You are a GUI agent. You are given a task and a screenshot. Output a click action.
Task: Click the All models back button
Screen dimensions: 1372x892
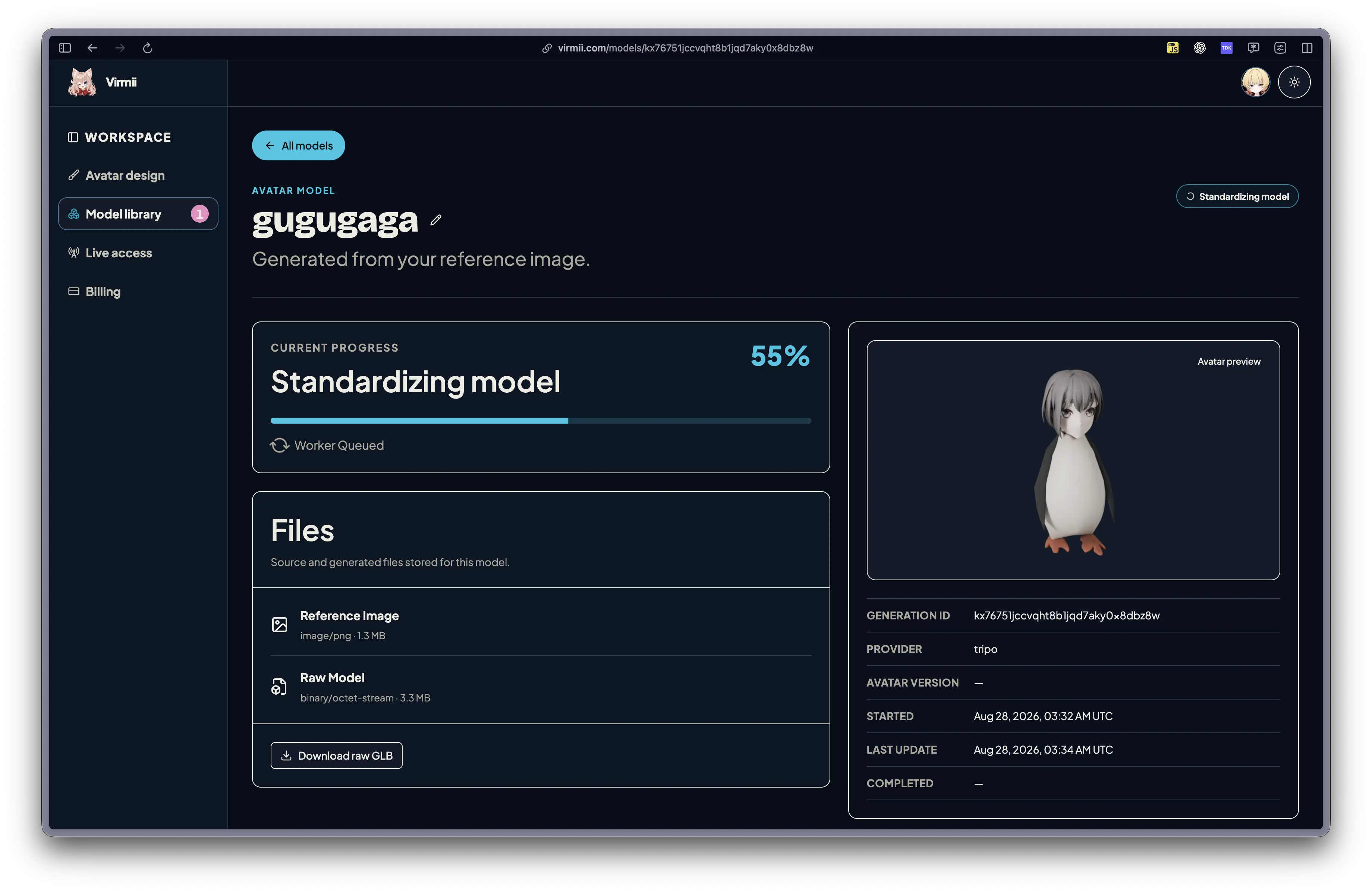click(x=299, y=145)
